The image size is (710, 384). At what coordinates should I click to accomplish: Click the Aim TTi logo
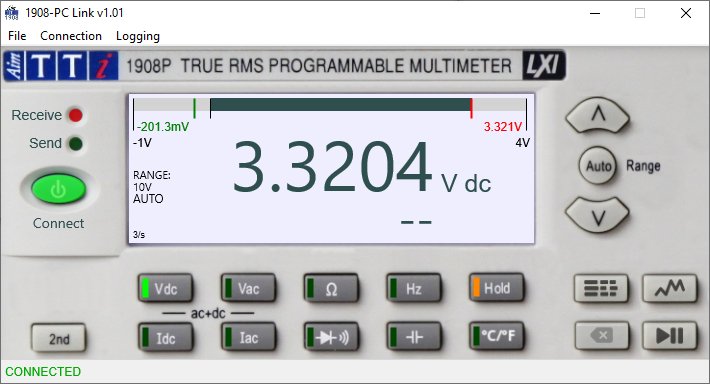tap(61, 66)
